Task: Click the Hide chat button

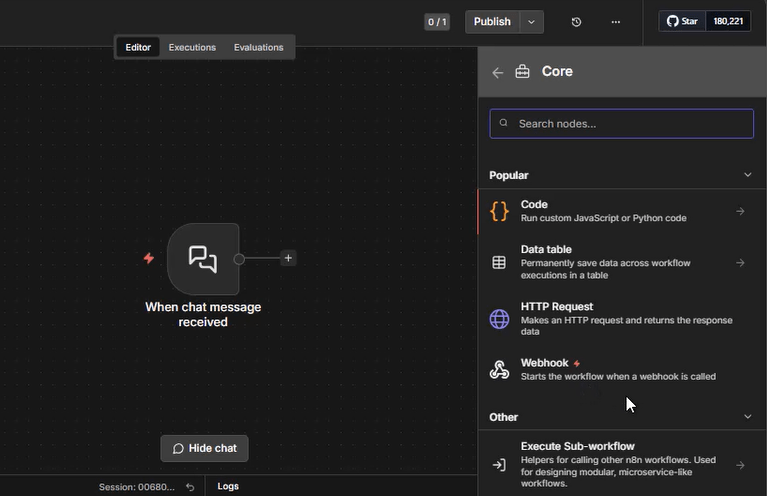Action: (x=204, y=448)
